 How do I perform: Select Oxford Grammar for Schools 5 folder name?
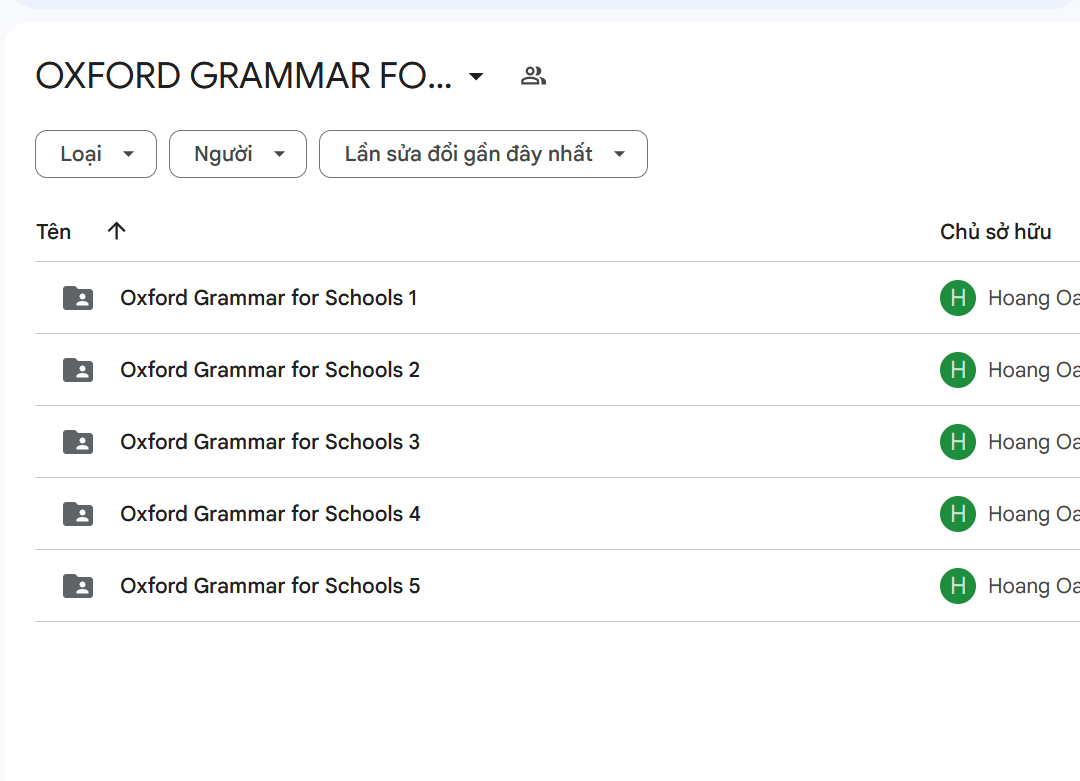pos(269,586)
